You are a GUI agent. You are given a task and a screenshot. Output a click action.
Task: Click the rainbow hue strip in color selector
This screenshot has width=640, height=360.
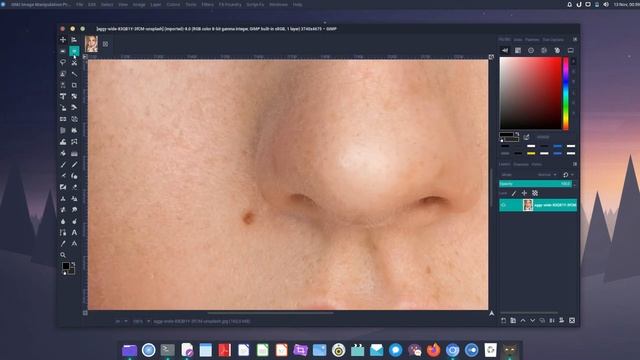566,93
